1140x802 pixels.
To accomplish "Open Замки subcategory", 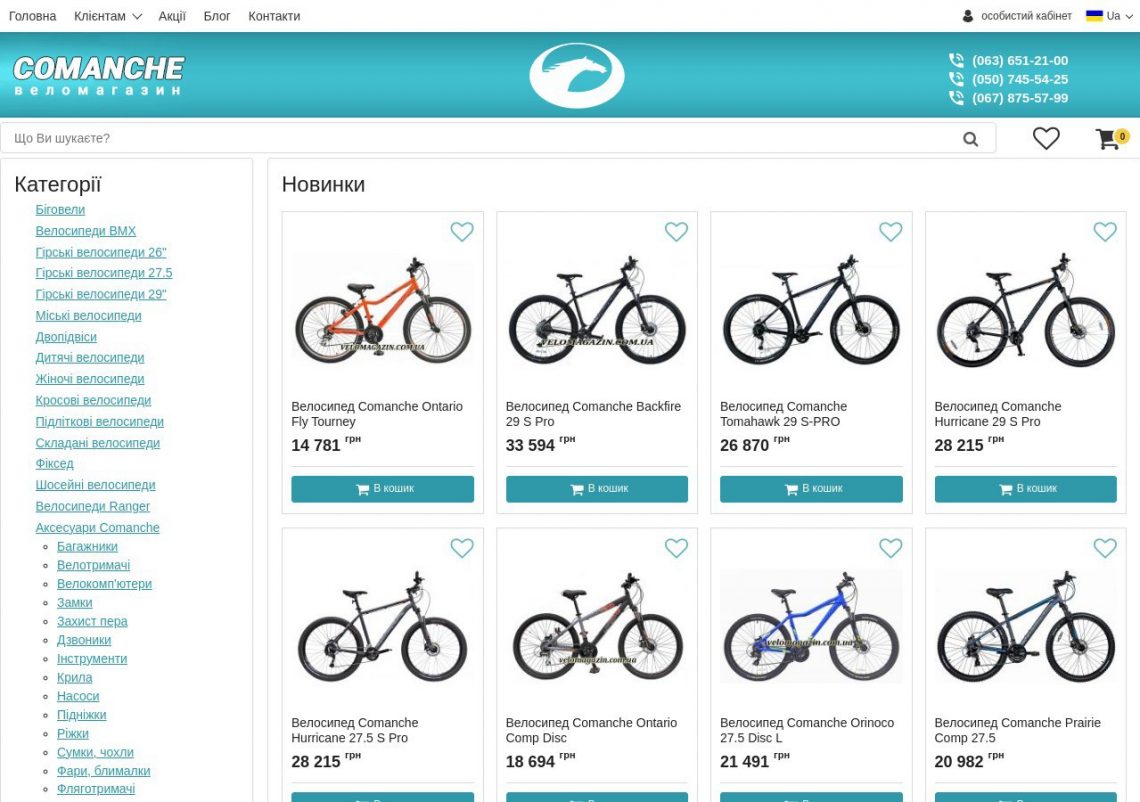I will tap(75, 603).
